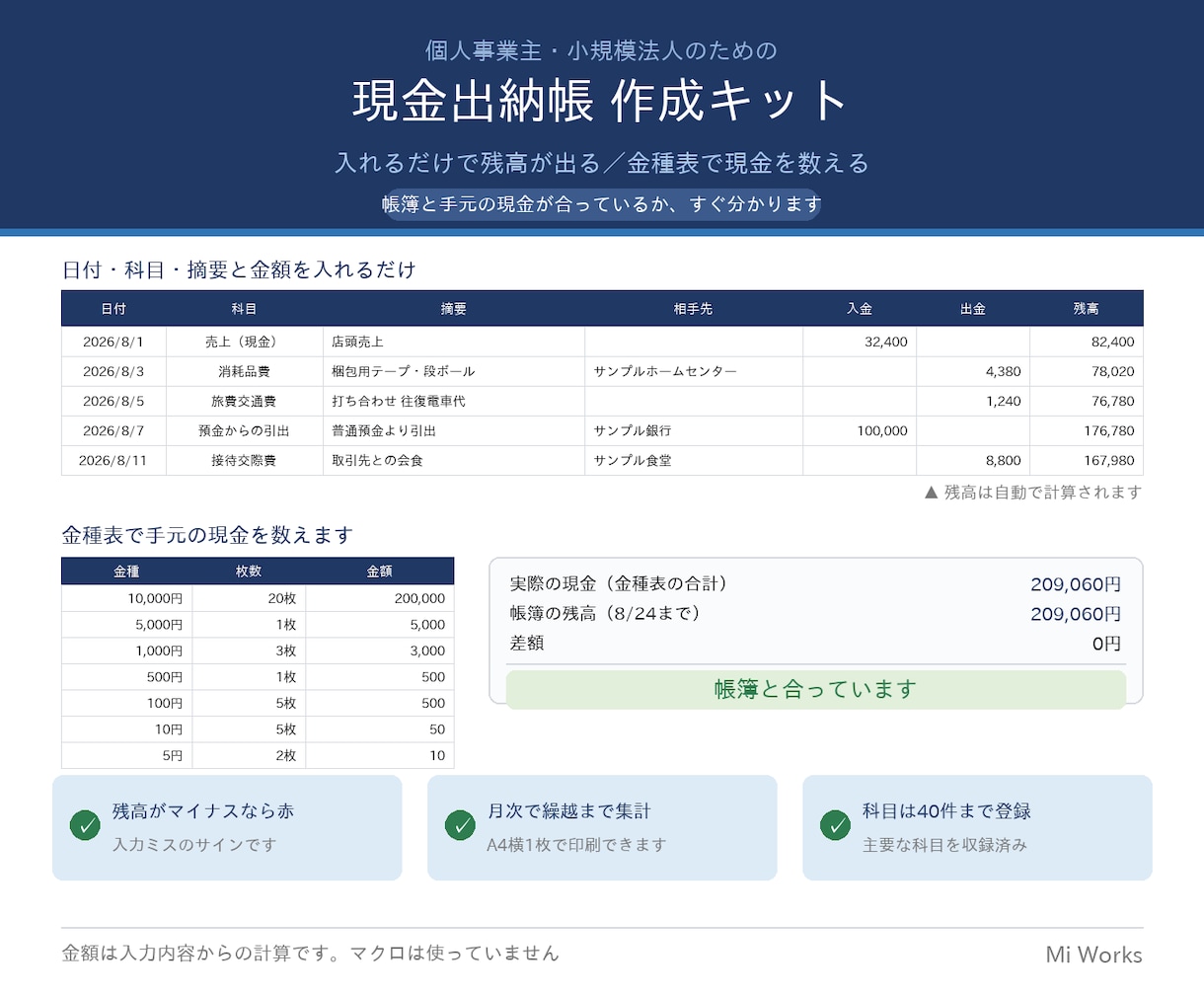Click the date cell 2026/8/5
The height and width of the screenshot is (995, 1204).
tap(113, 401)
